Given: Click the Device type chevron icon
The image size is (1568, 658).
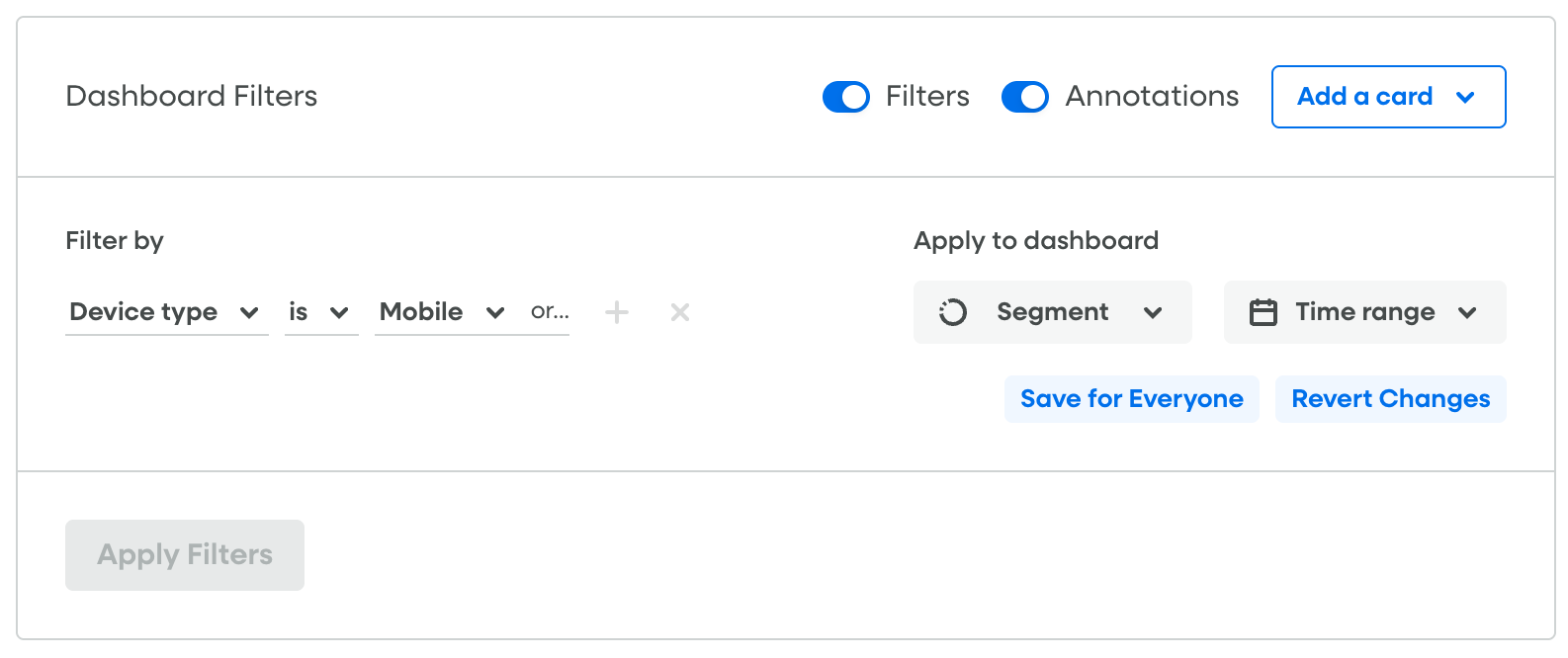Looking at the screenshot, I should point(249,312).
